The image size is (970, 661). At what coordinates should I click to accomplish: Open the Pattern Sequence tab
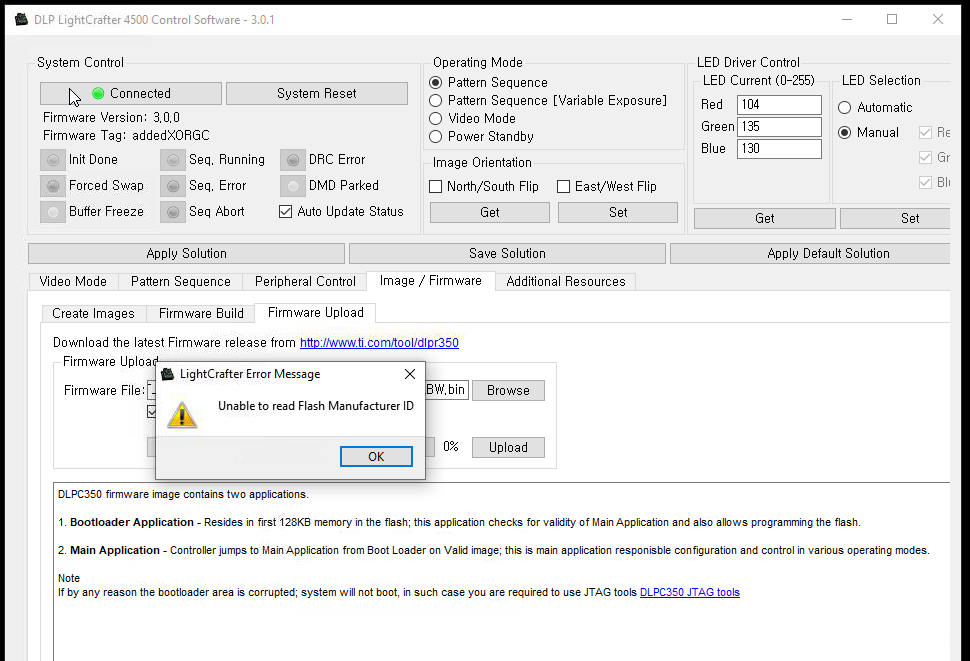181,281
